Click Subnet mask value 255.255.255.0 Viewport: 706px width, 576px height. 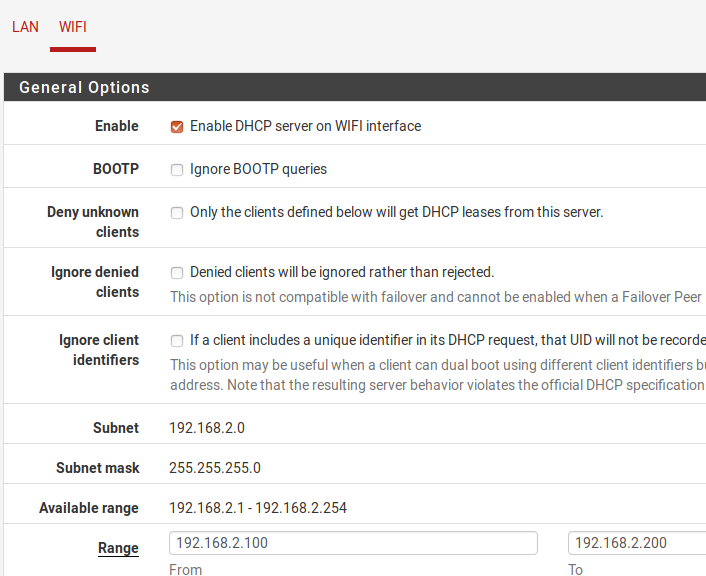(x=215, y=468)
